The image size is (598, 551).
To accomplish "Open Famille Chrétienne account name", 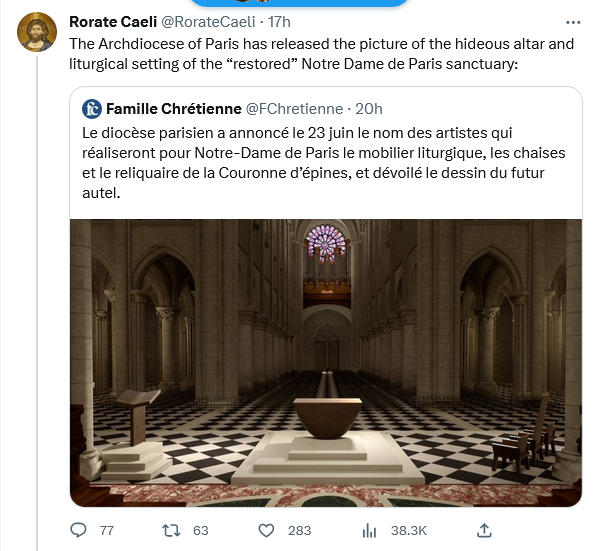I will click(174, 109).
